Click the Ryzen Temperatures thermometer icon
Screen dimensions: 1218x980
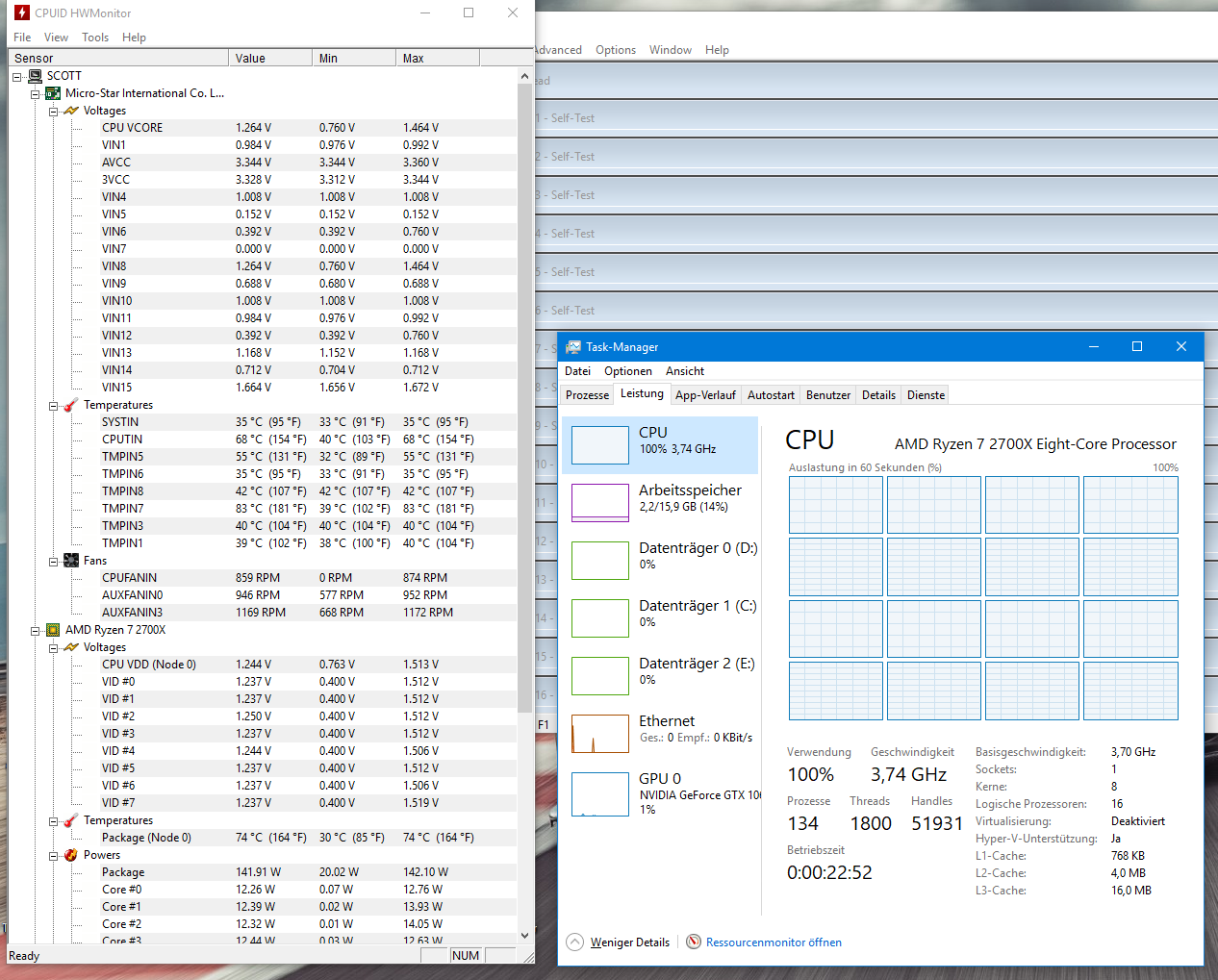click(x=71, y=820)
